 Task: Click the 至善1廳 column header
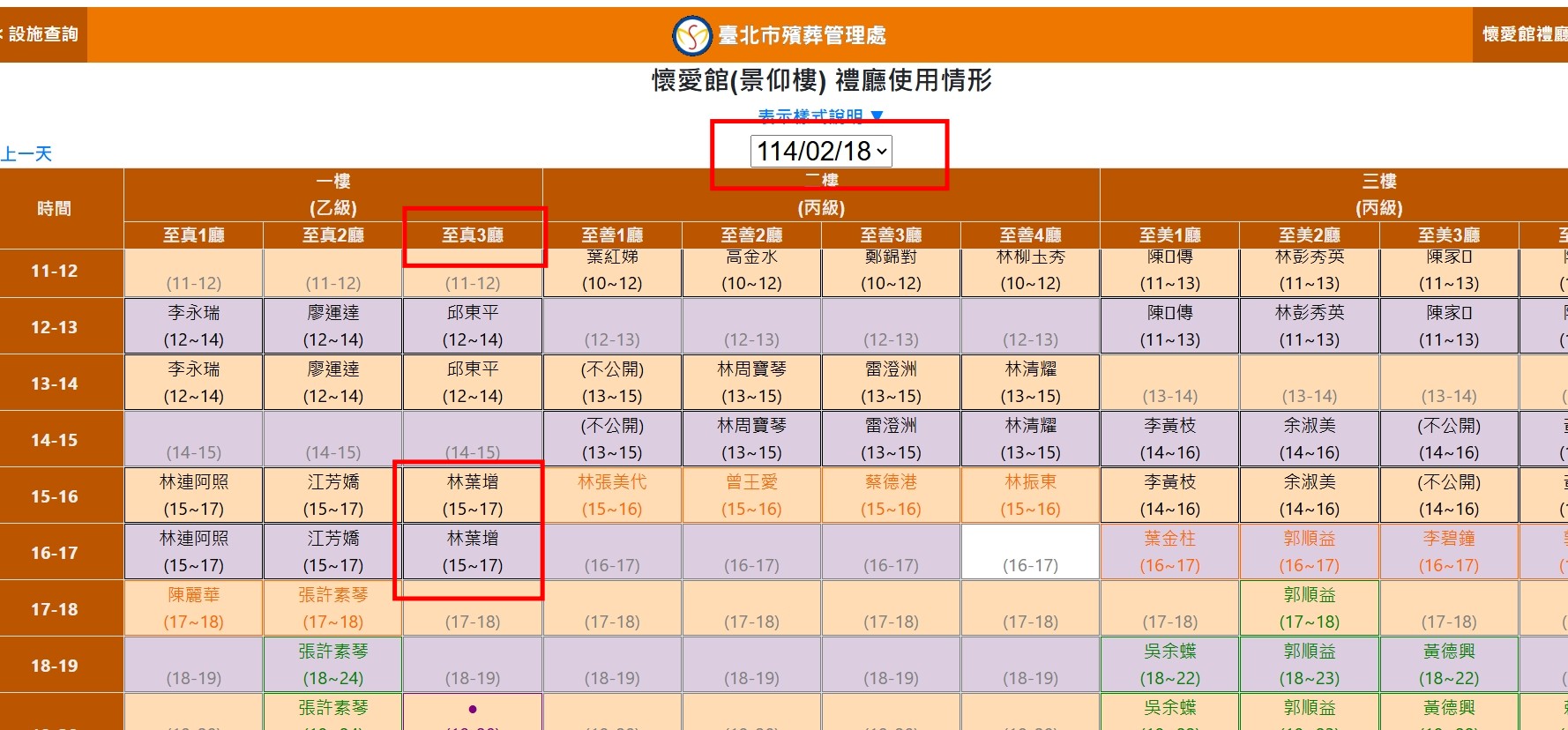pyautogui.click(x=612, y=235)
